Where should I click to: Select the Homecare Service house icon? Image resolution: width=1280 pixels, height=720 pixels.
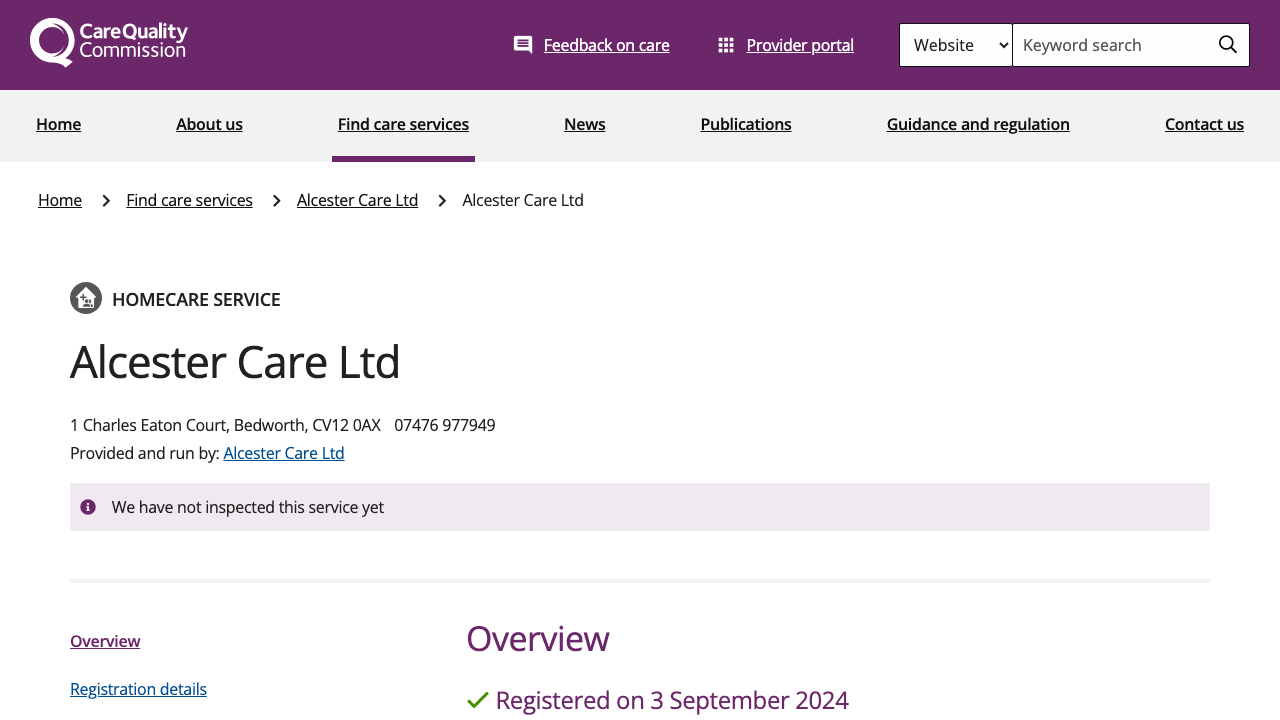pyautogui.click(x=85, y=297)
